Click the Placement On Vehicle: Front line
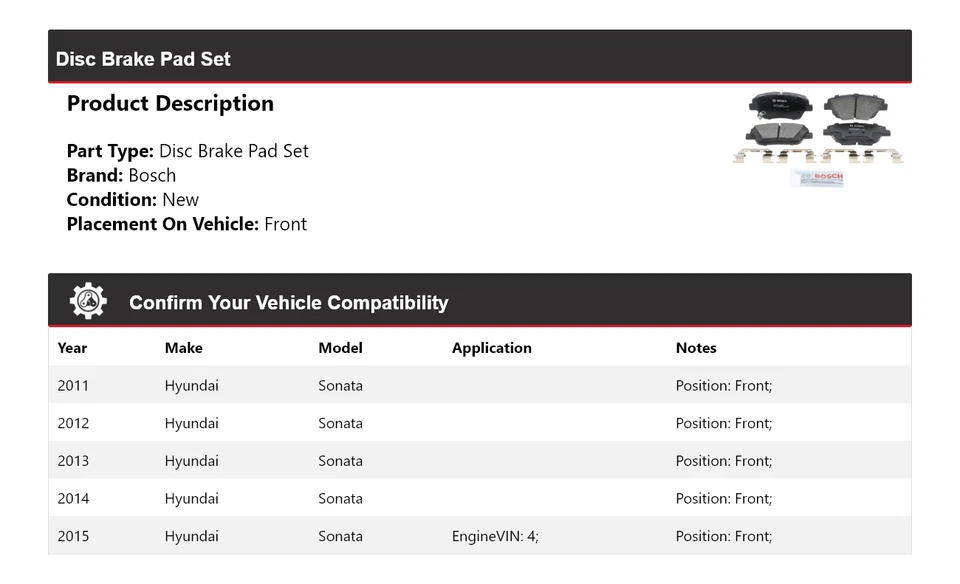 point(186,224)
